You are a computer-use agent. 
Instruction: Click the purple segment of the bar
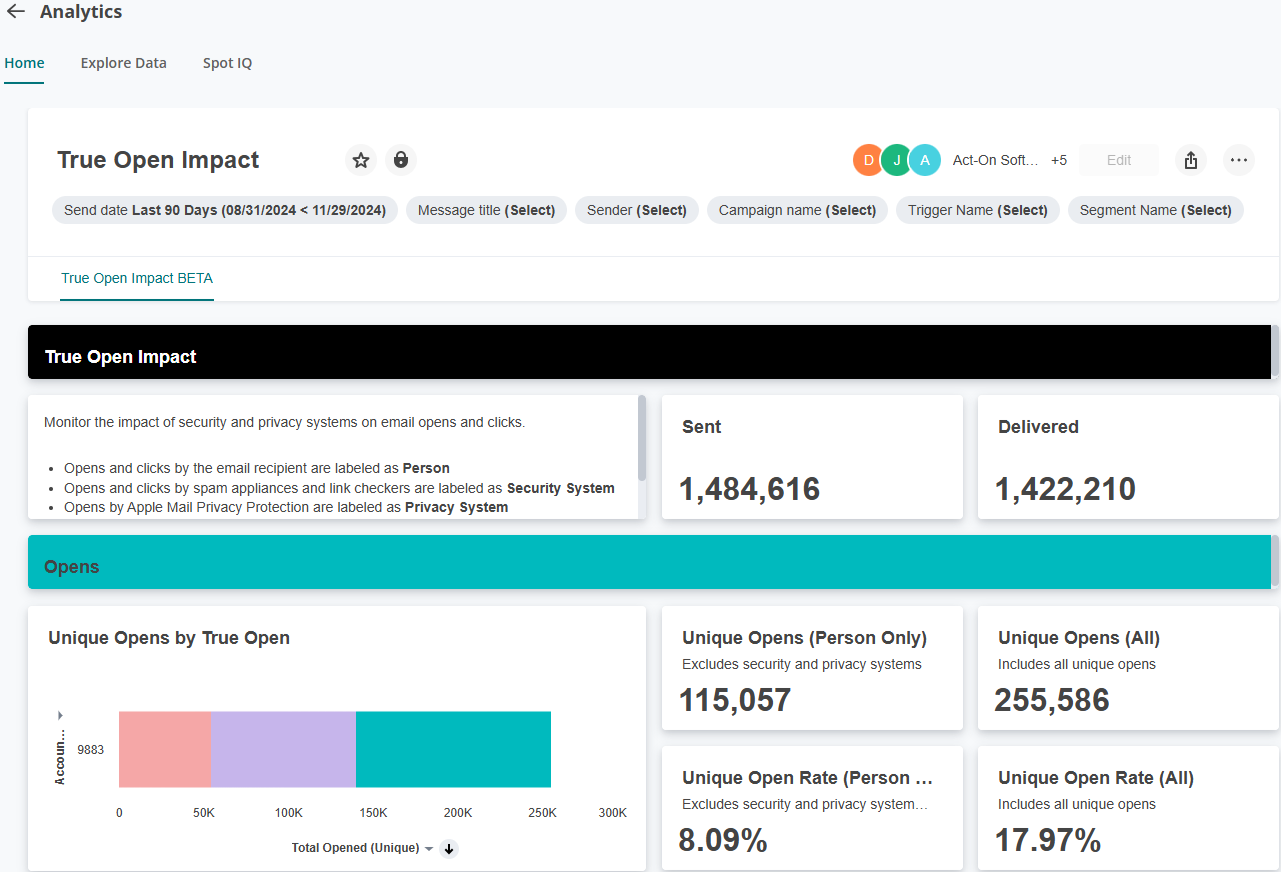[x=283, y=749]
